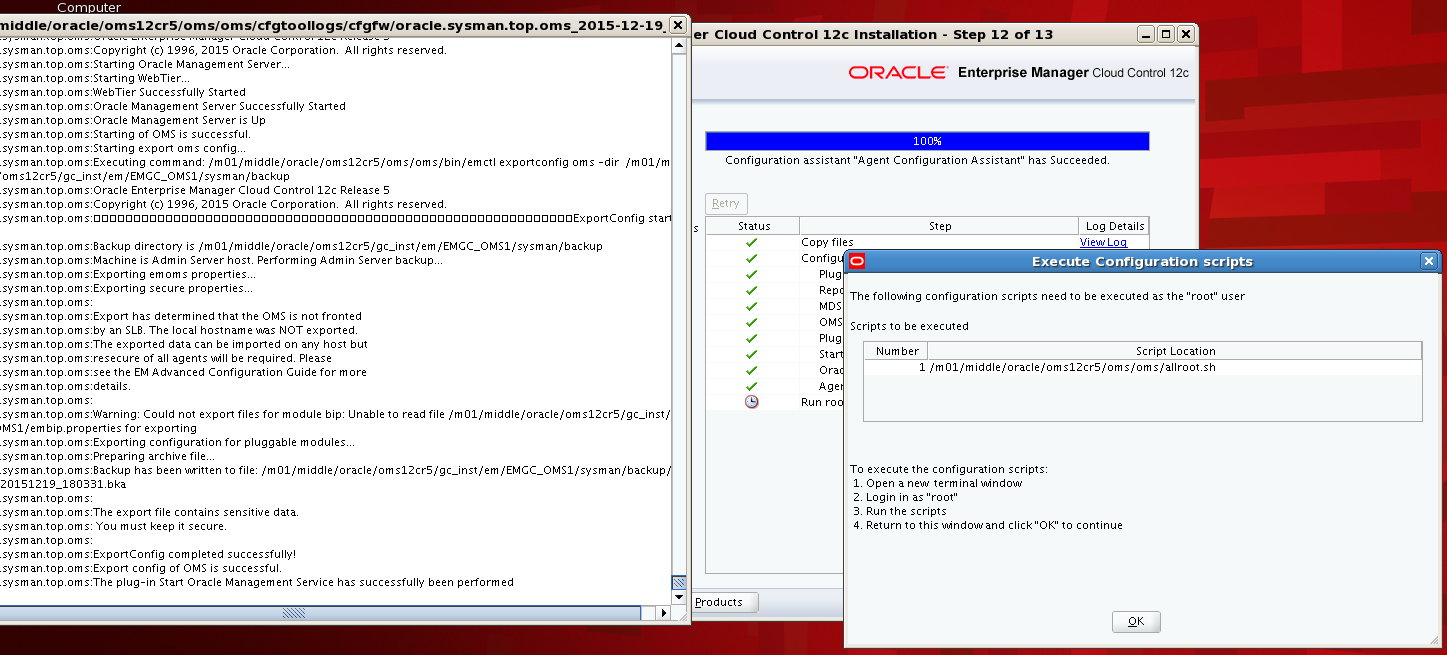Click 'Preparing archive file...' log line
Screen dimensions: 1447x655
coord(153,456)
